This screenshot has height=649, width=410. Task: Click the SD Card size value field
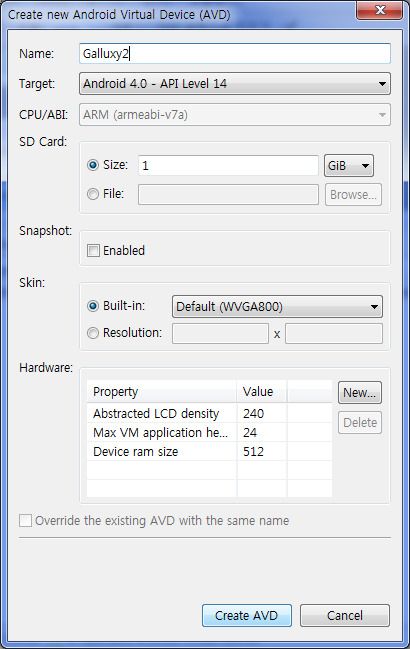228,165
